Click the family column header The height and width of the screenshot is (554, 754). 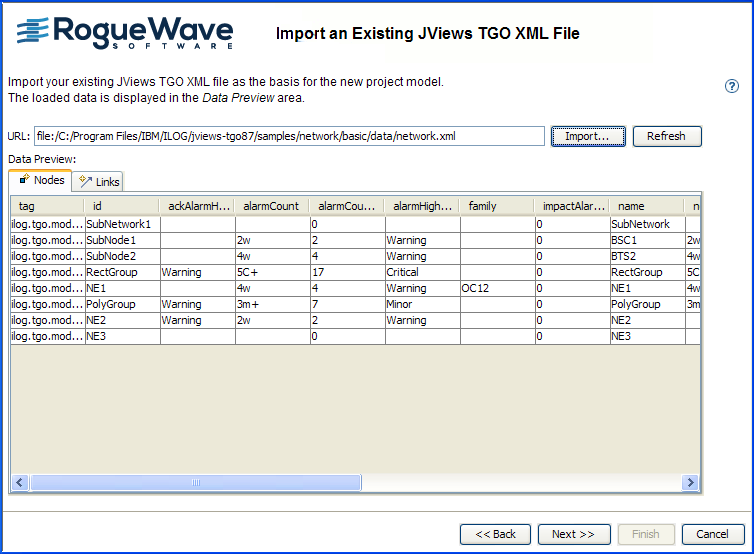coord(496,206)
